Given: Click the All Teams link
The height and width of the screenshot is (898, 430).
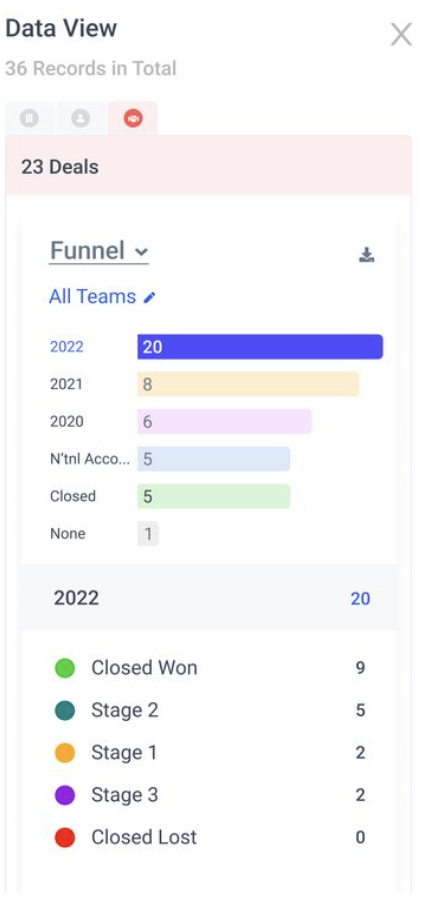Looking at the screenshot, I should [x=93, y=297].
